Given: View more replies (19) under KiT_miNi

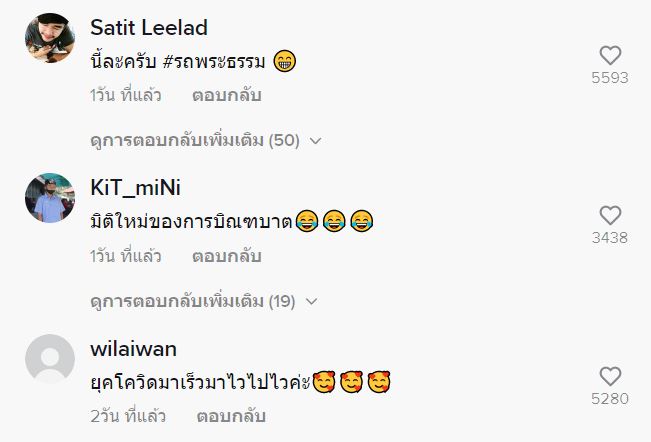Looking at the screenshot, I should 193,301.
